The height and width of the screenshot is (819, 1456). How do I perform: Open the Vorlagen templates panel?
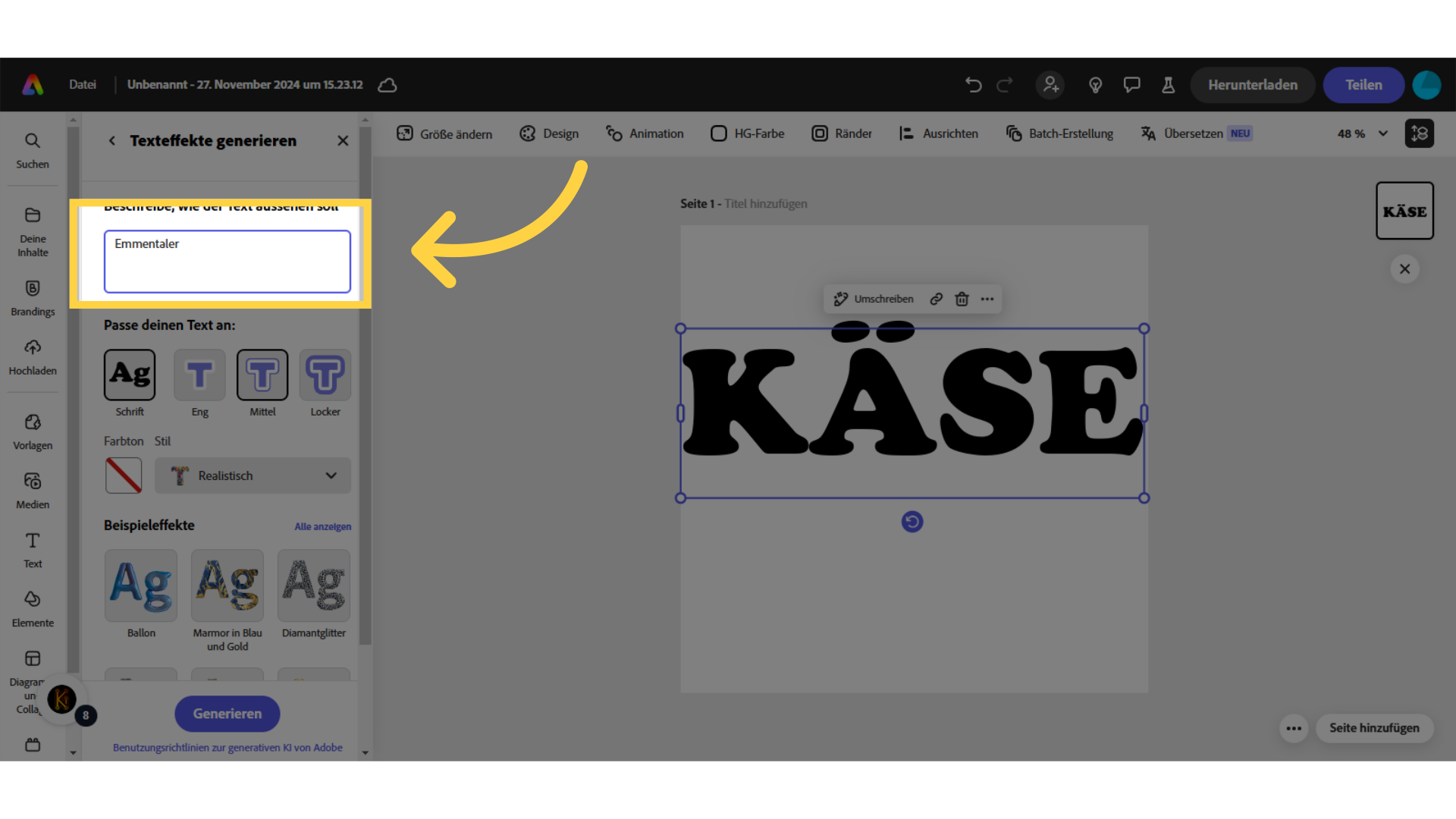(33, 432)
